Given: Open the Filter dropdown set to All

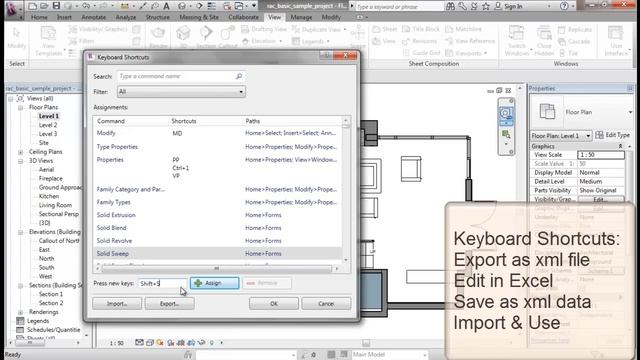Looking at the screenshot, I should tap(181, 92).
